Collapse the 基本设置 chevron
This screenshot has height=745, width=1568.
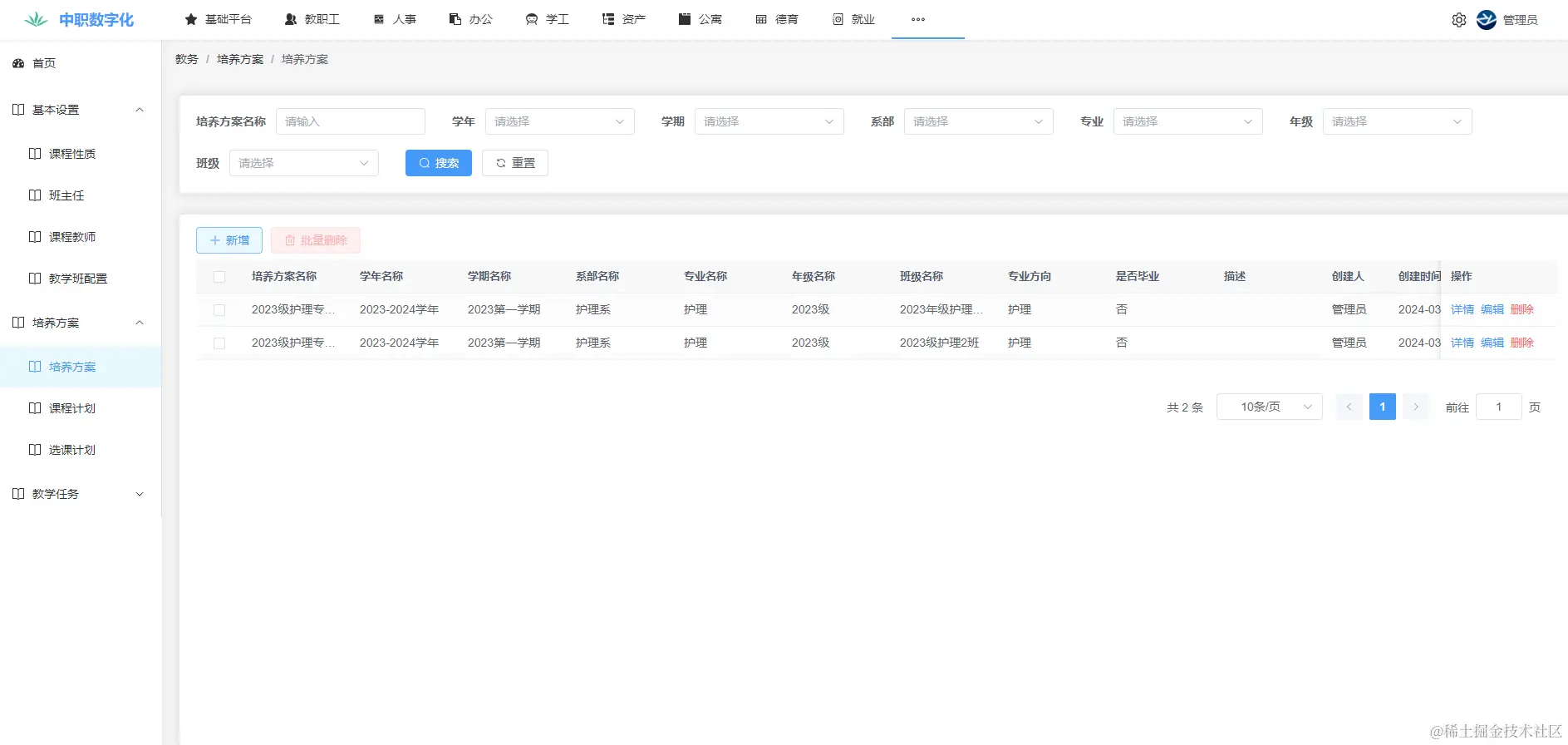pos(140,110)
